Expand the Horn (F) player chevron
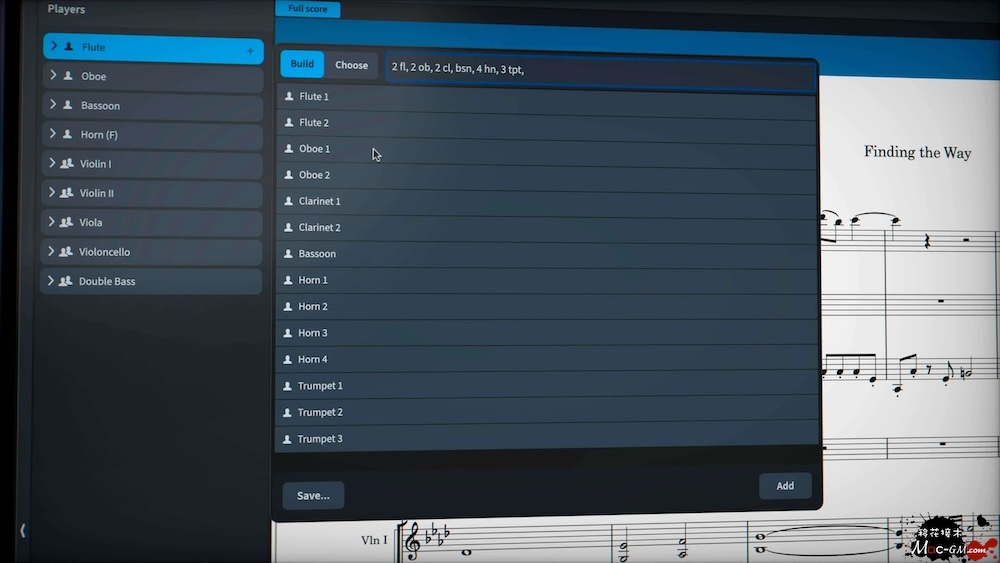The image size is (1000, 563). (x=52, y=134)
